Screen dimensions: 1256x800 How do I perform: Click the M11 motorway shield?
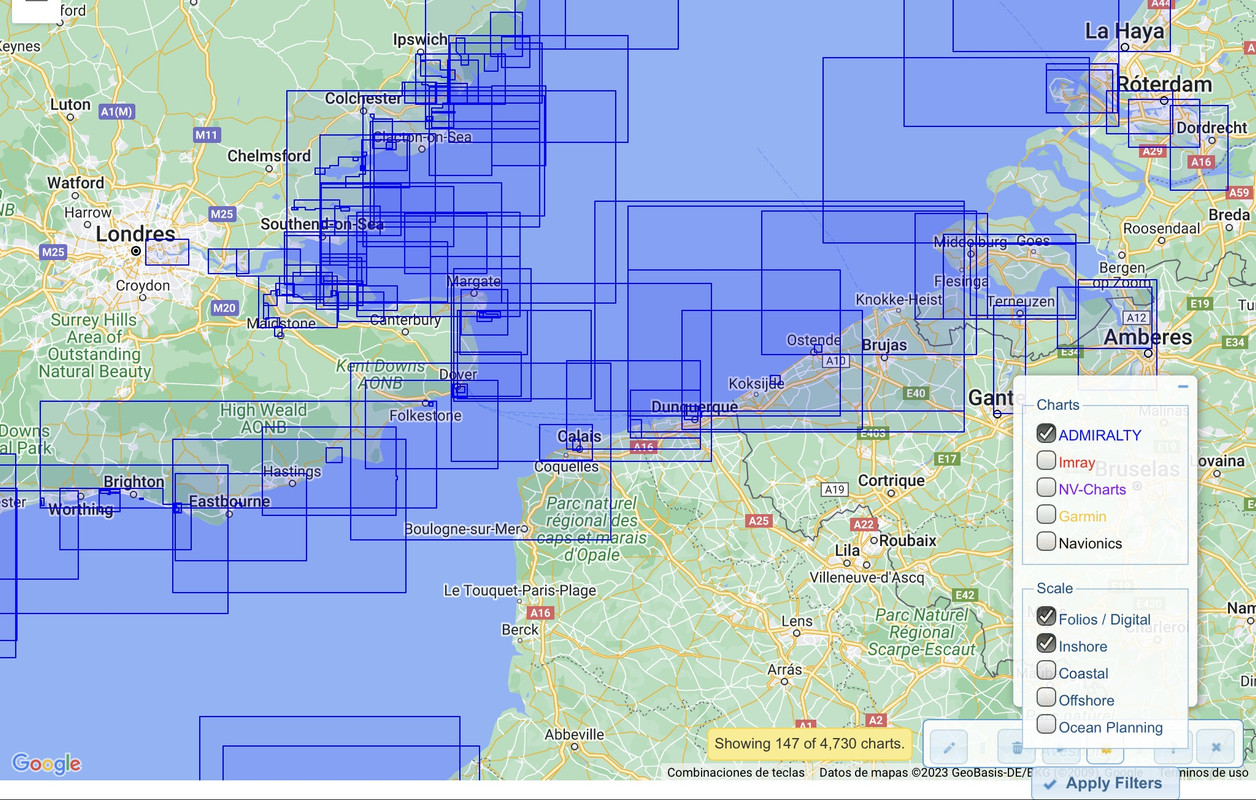pyautogui.click(x=206, y=135)
